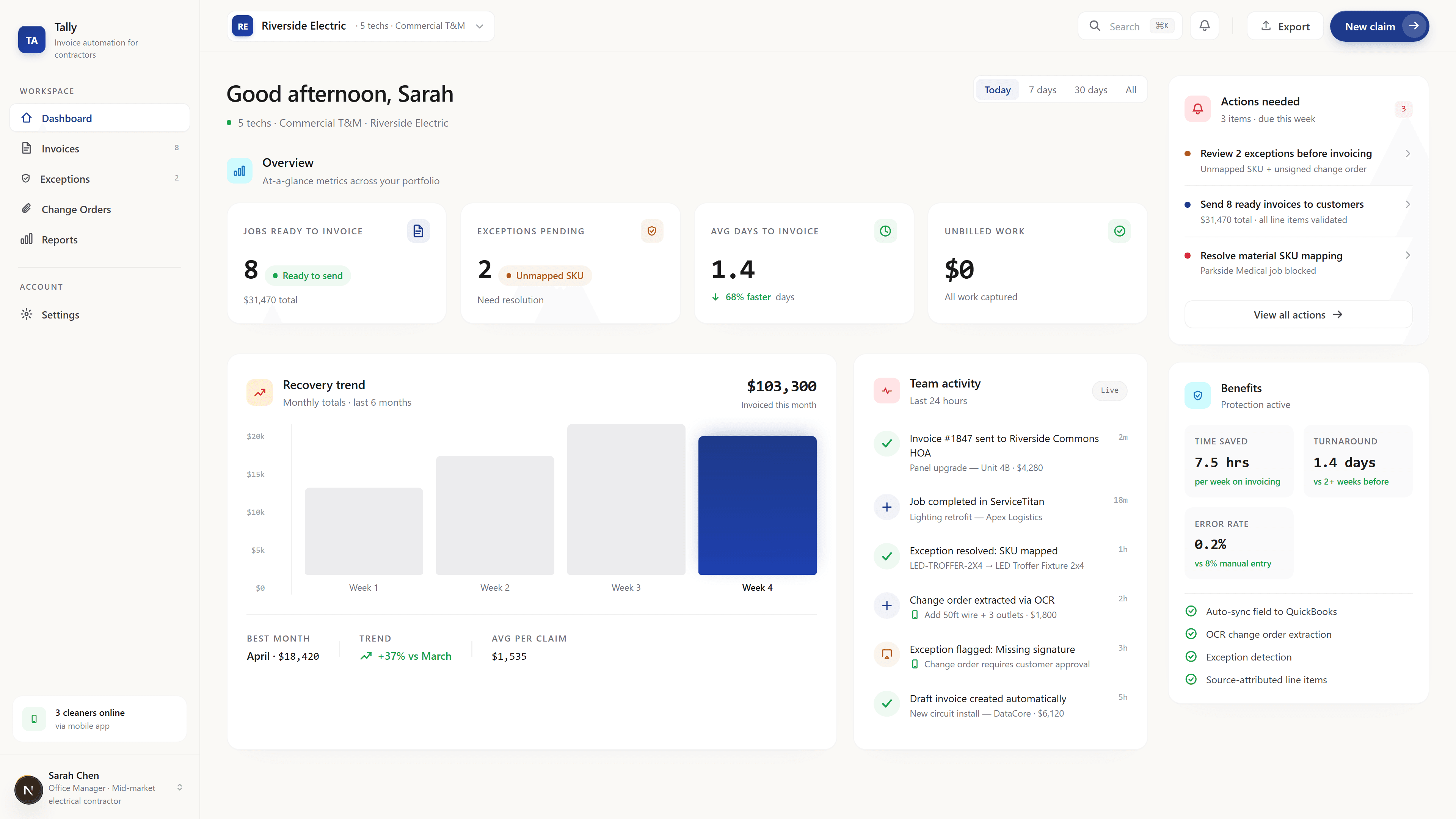Click the Settings gear icon

tap(27, 314)
